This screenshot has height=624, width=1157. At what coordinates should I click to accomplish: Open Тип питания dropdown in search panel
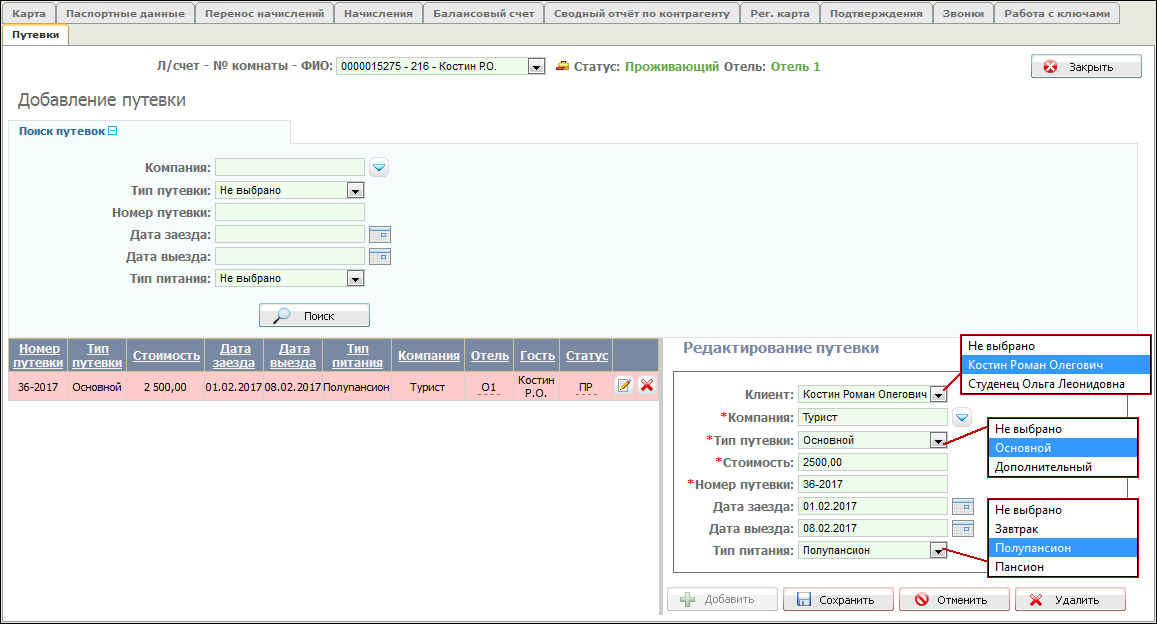(x=355, y=279)
